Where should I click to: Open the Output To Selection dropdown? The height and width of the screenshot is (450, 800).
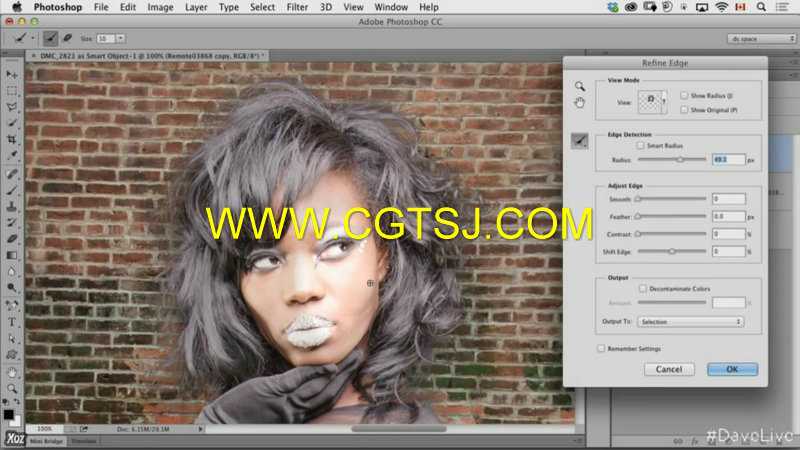tap(690, 321)
